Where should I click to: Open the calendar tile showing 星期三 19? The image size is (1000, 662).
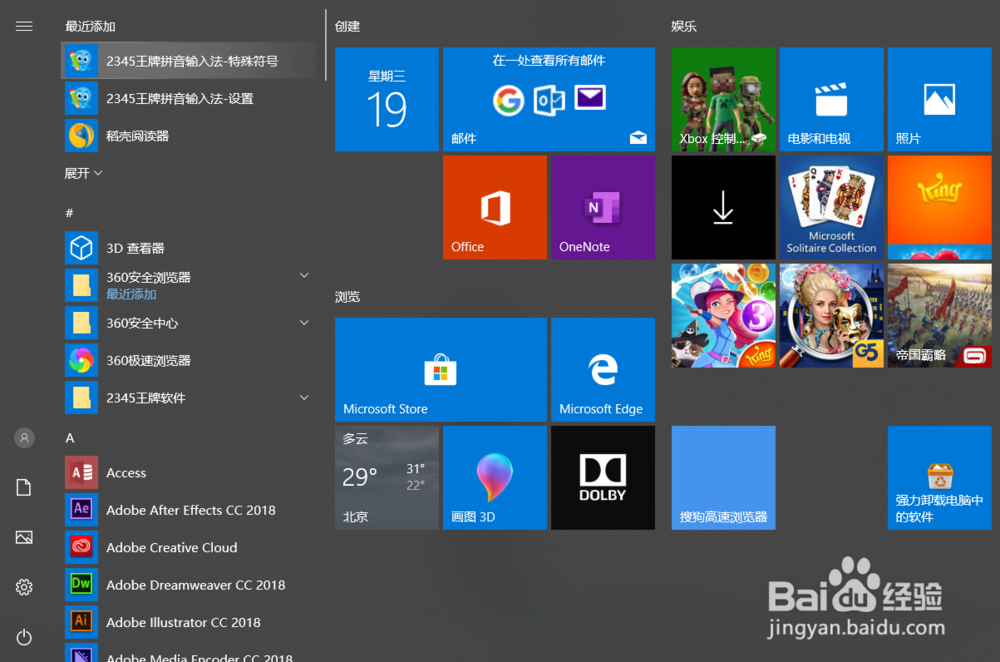[386, 99]
